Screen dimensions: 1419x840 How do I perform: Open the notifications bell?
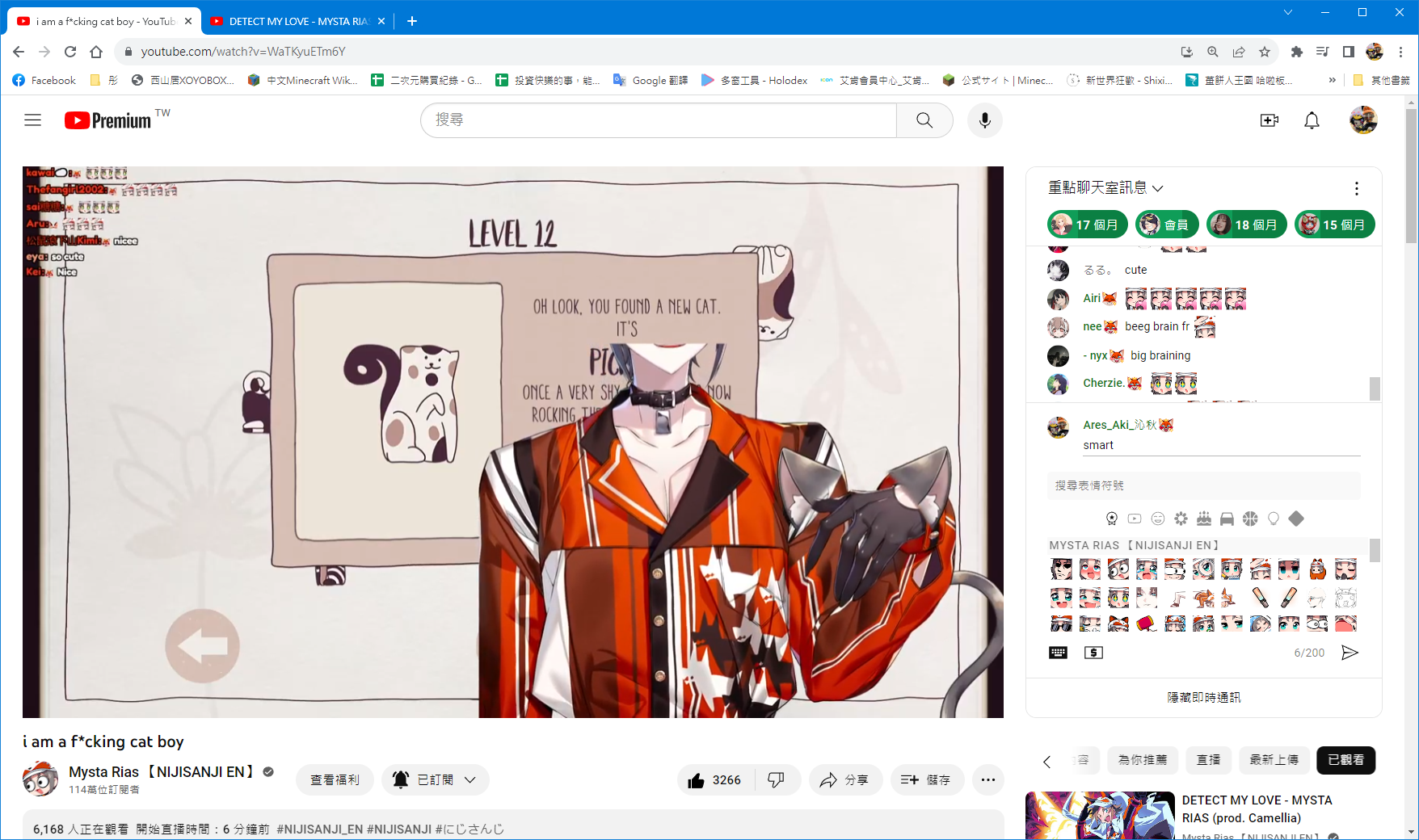(1312, 120)
